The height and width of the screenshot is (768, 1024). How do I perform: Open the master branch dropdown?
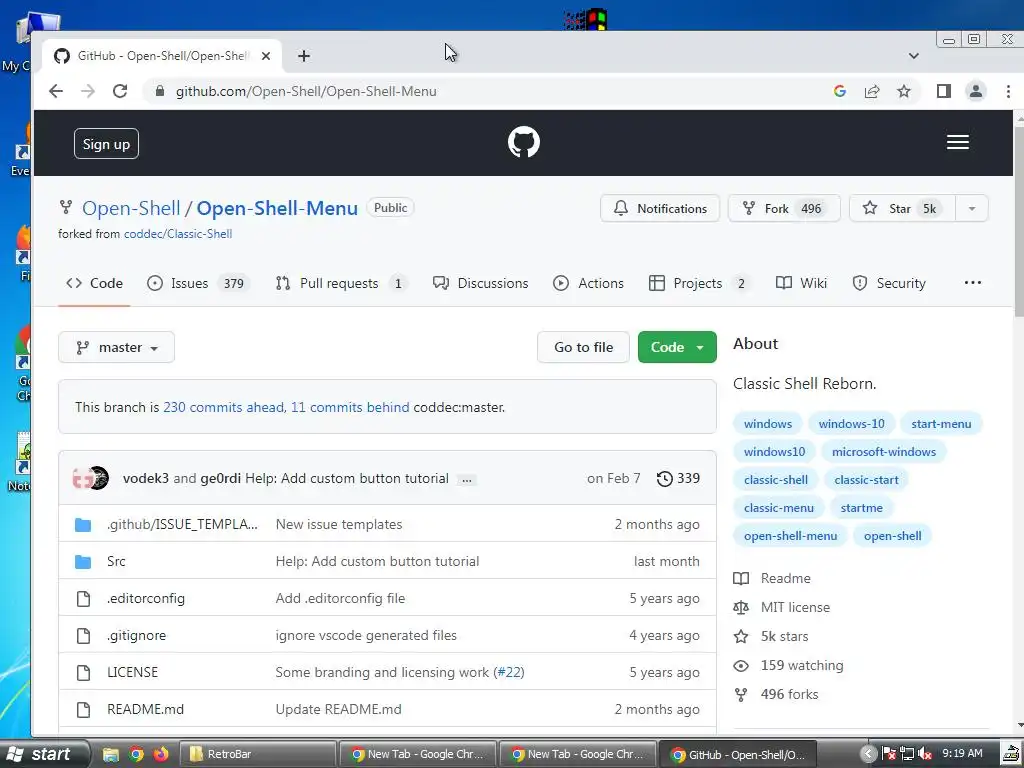pyautogui.click(x=116, y=347)
